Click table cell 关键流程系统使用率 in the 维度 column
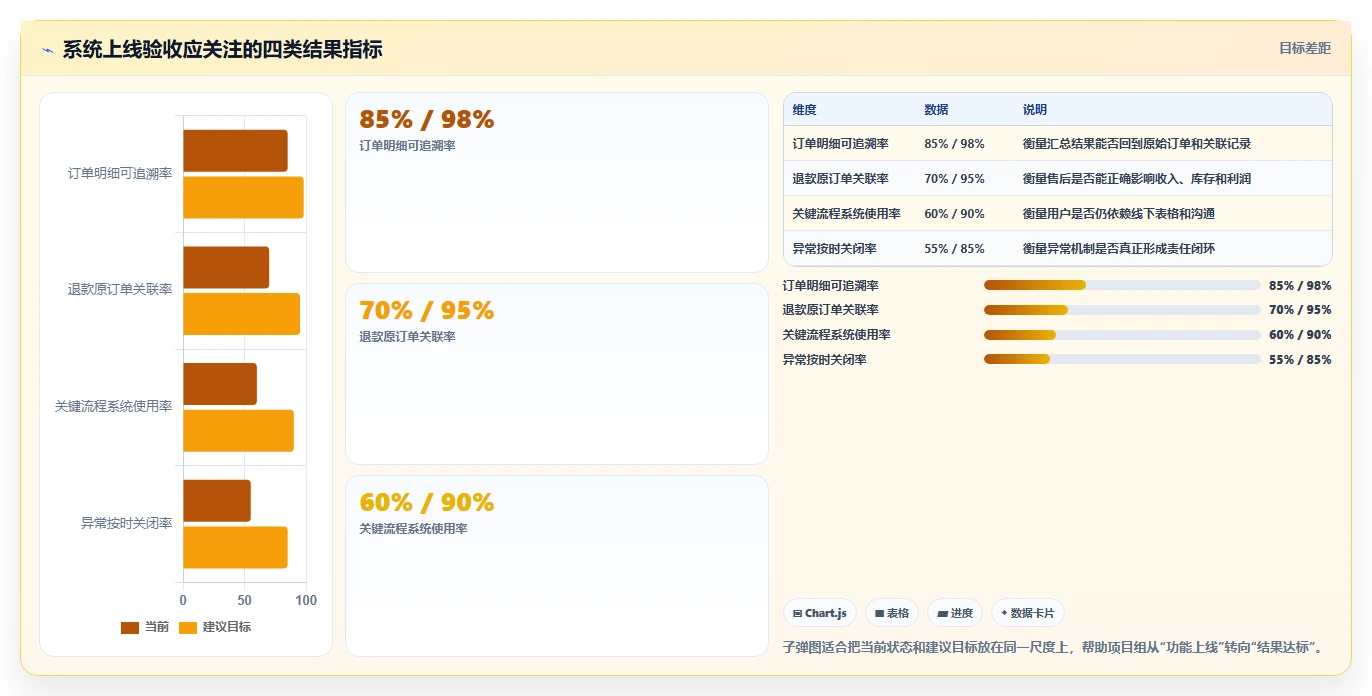This screenshot has height=696, width=1372. coord(847,214)
